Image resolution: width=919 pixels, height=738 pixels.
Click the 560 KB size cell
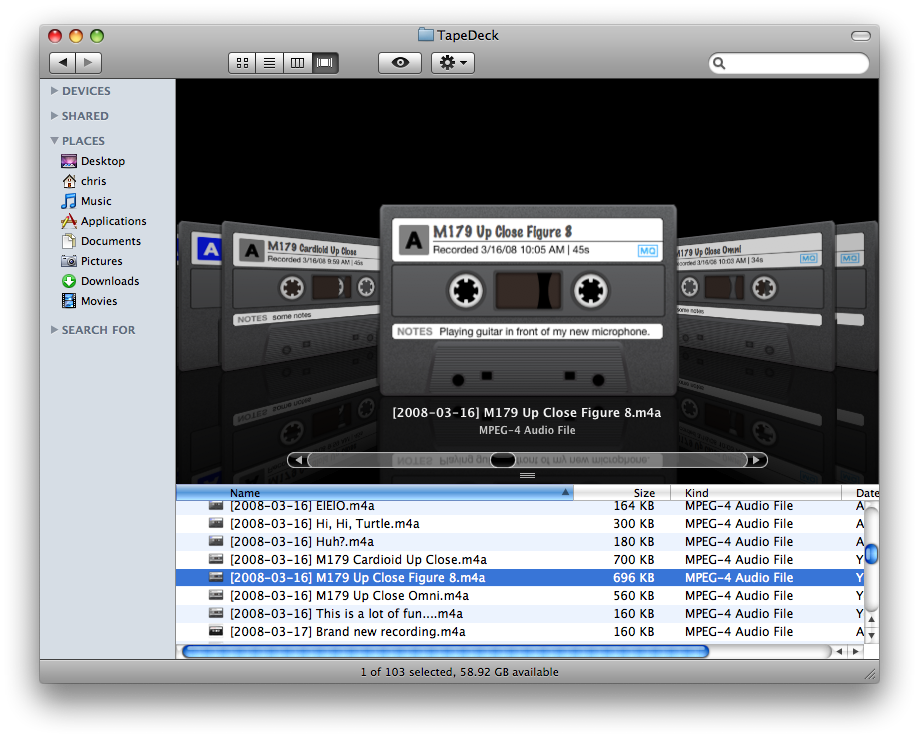pyautogui.click(x=634, y=596)
